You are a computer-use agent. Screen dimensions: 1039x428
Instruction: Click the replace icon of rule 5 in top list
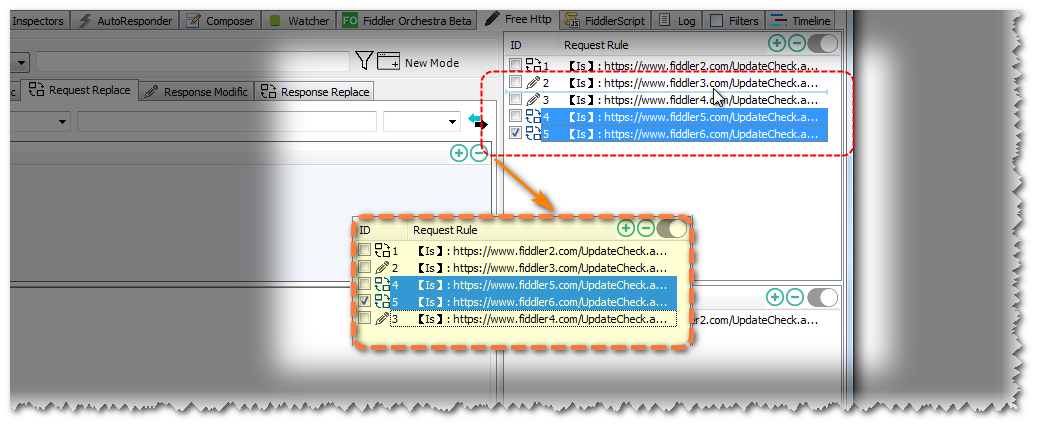533,133
